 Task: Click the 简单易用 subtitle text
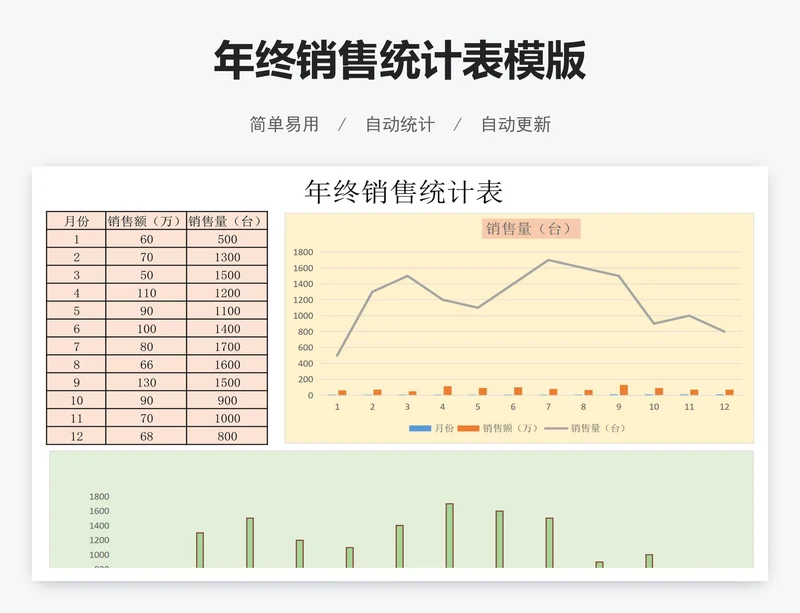(x=284, y=125)
